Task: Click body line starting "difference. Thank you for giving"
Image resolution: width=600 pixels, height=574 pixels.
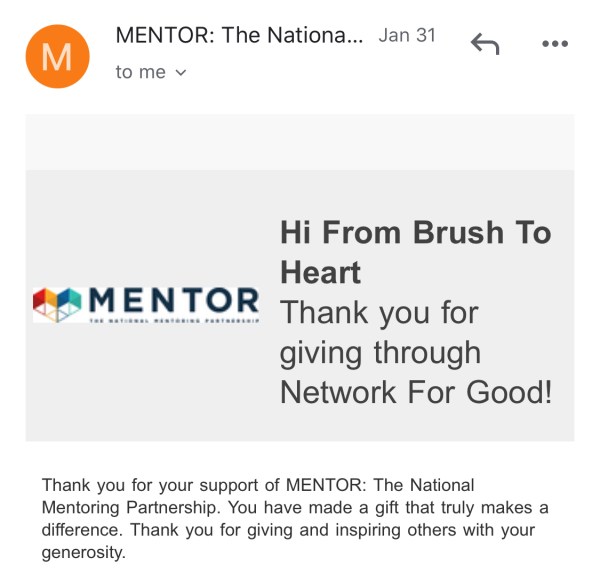Action: pos(288,529)
